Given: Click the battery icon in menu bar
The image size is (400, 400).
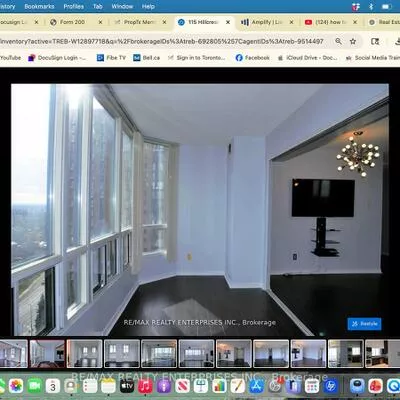Looking at the screenshot, I should [387, 7].
